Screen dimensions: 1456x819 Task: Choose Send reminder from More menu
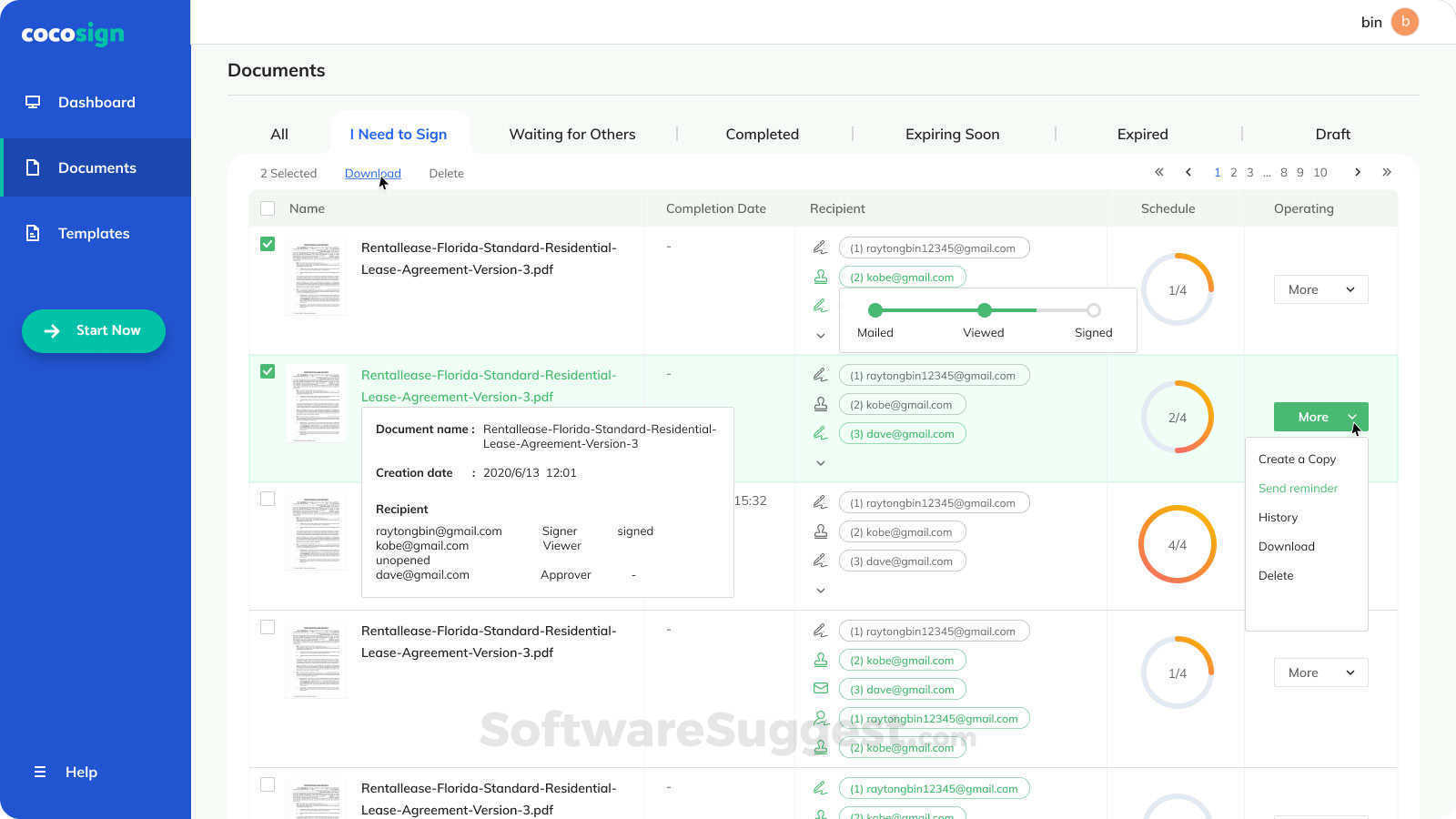tap(1298, 488)
